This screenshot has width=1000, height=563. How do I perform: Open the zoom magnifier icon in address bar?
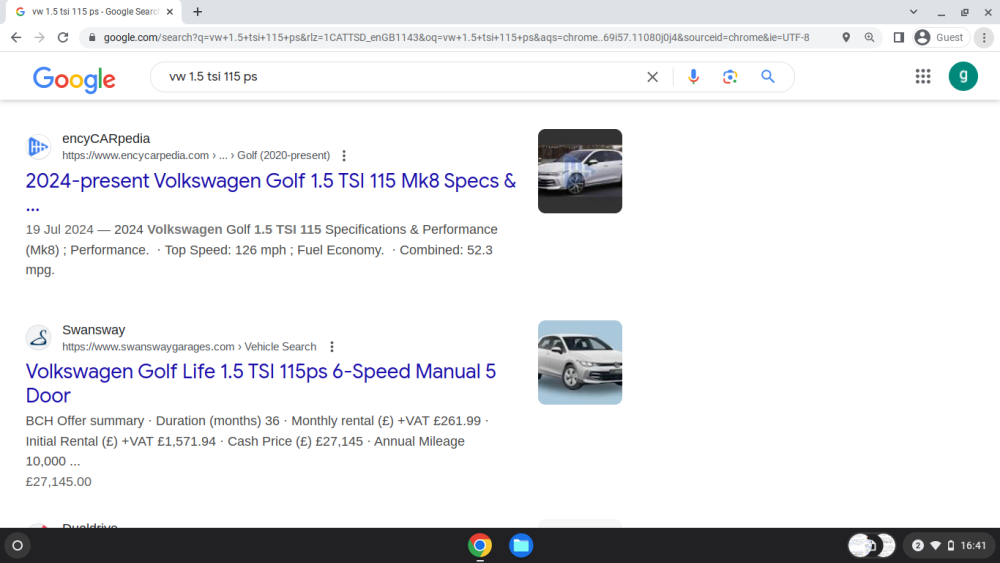click(x=869, y=38)
